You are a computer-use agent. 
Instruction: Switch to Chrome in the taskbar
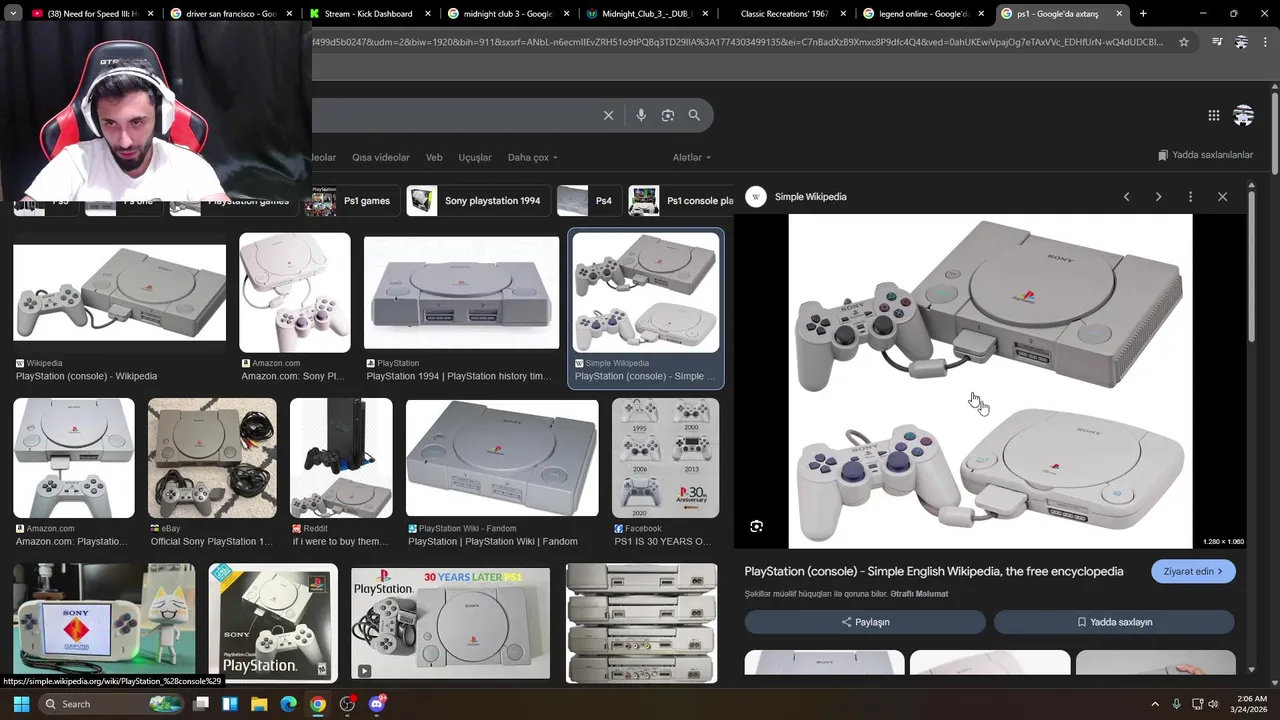[318, 704]
